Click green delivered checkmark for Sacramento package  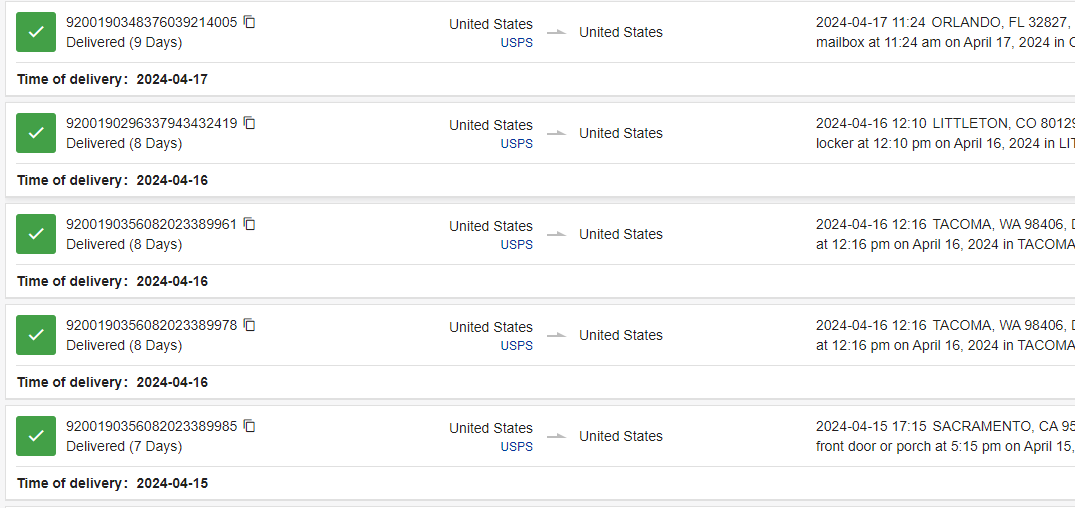coord(36,436)
